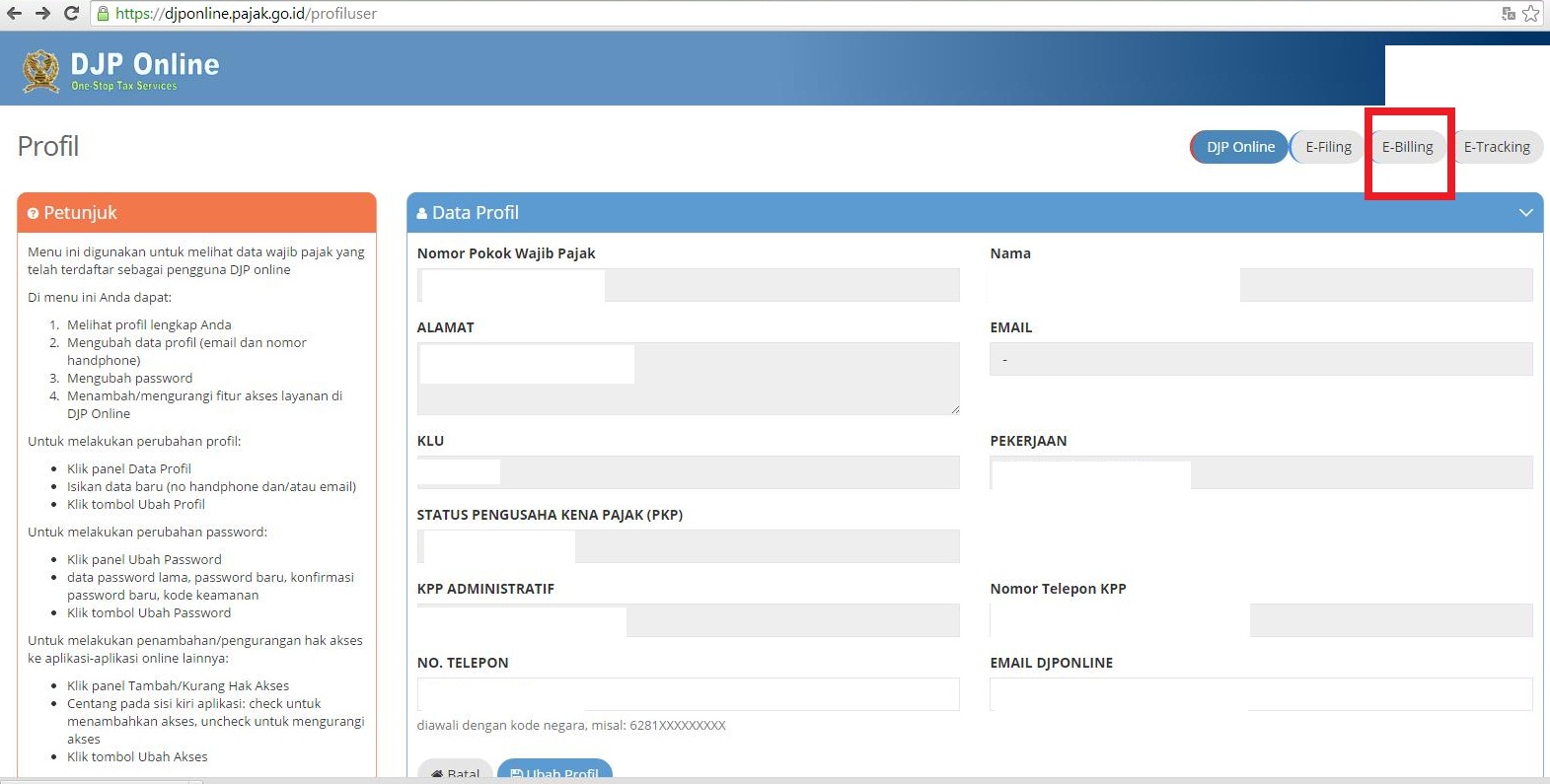Switch to the DJP Online tab
Viewport: 1550px width, 784px height.
point(1239,147)
